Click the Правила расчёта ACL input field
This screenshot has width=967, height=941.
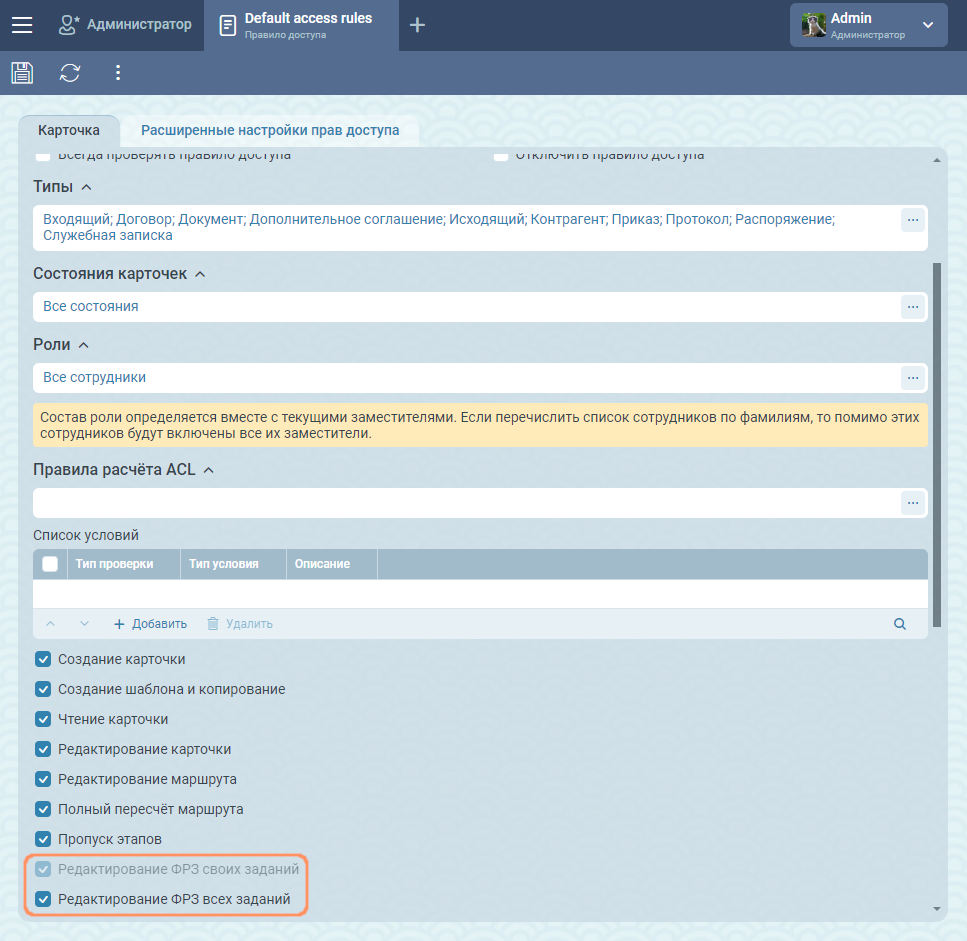465,503
